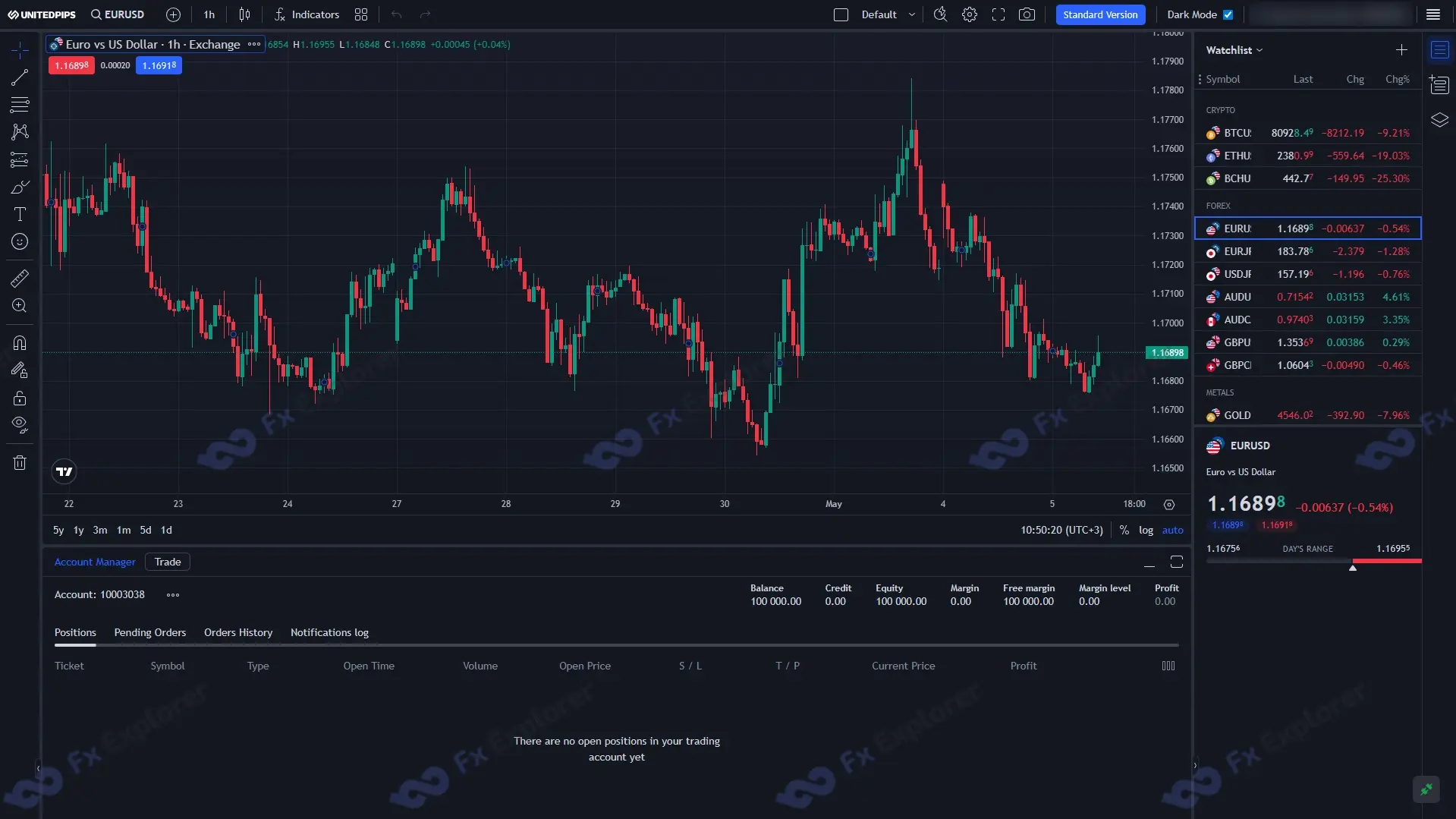The height and width of the screenshot is (819, 1456).
Task: Open the Orders History tab
Action: 238,632
